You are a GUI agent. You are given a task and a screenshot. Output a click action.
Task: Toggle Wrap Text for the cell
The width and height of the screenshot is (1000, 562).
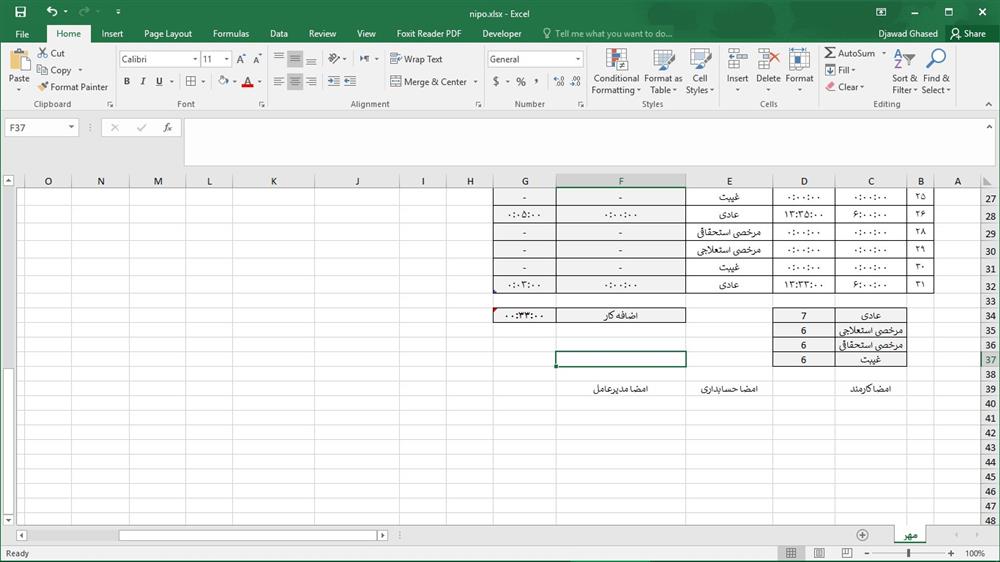tap(416, 59)
